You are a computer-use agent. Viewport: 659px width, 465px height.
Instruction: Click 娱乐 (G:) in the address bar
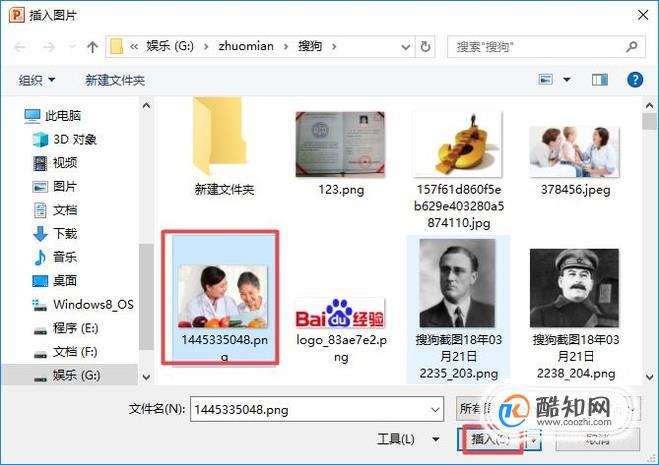pyautogui.click(x=170, y=46)
